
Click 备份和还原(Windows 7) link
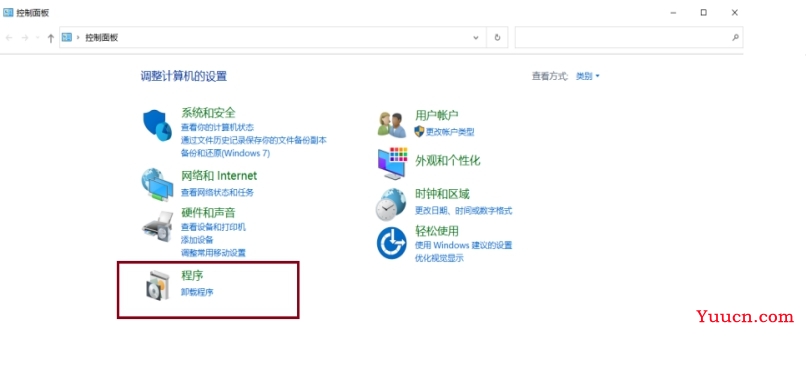[225, 153]
